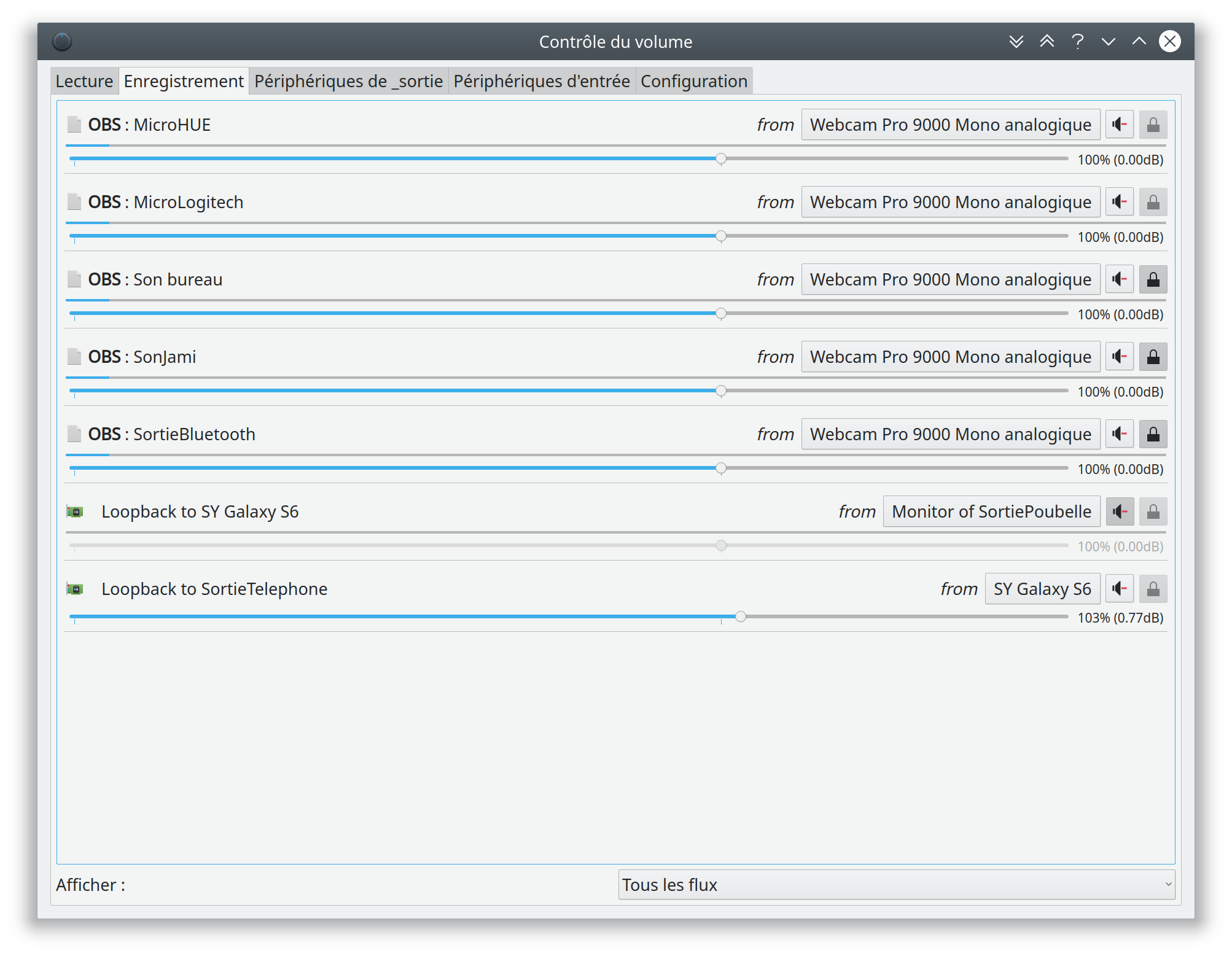Mute the Loopback to SortieTelephone stream
Screen dimensions: 1232x956
click(1119, 588)
